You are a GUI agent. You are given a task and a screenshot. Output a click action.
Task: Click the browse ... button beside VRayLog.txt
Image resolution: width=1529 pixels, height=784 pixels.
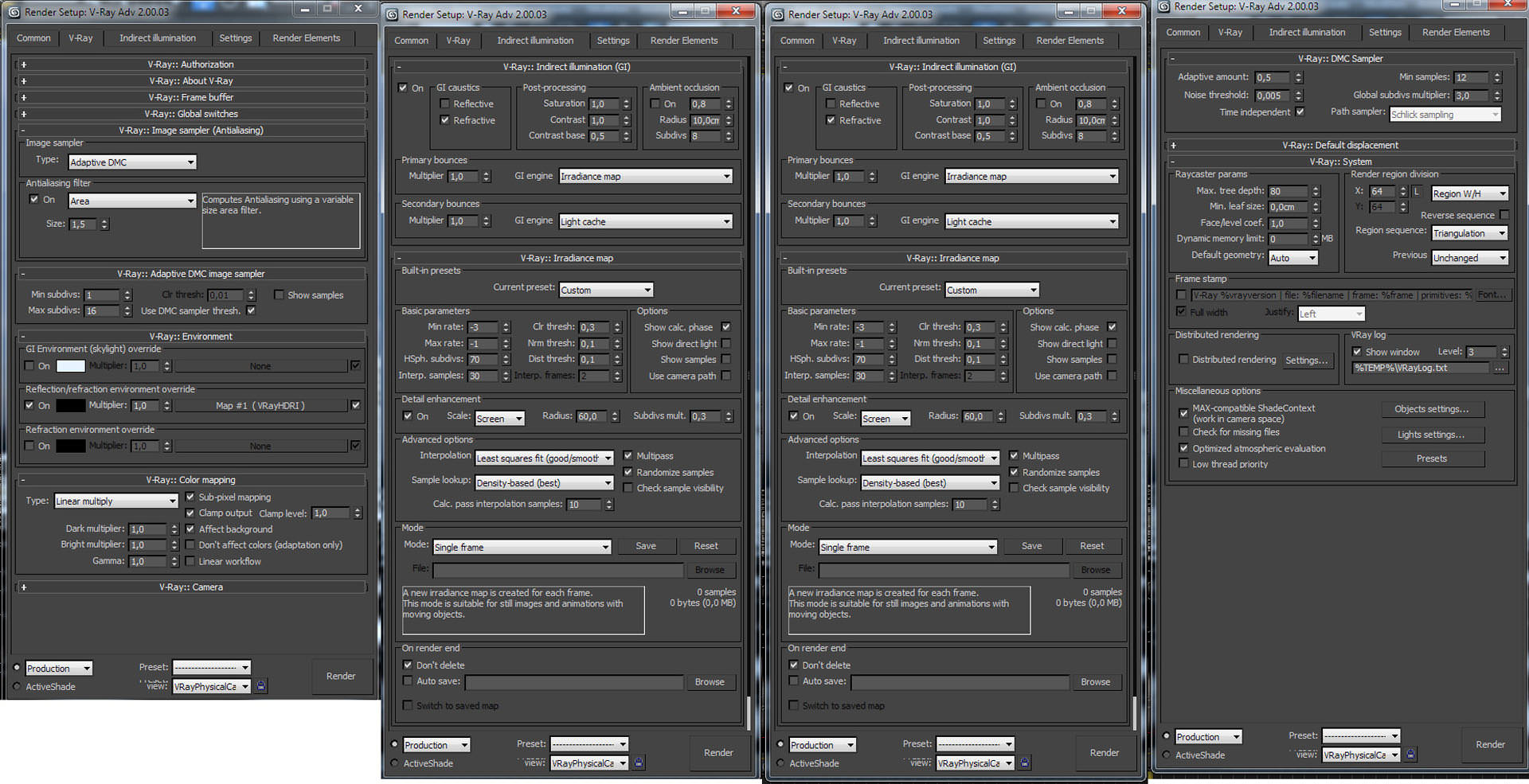(1500, 368)
